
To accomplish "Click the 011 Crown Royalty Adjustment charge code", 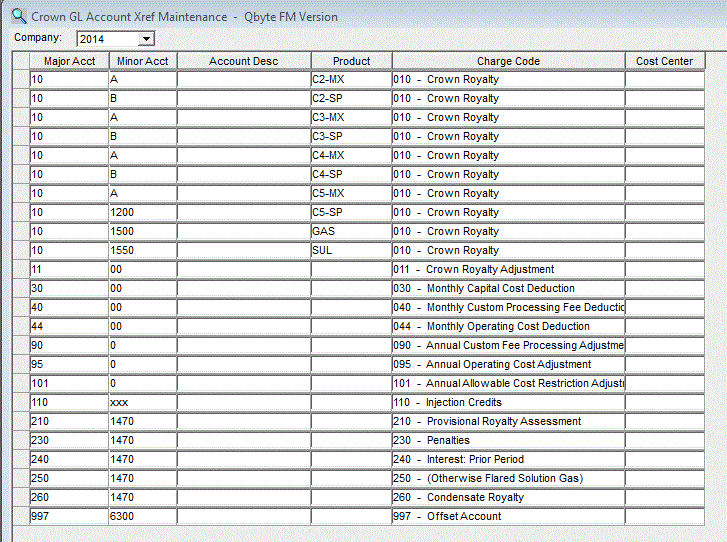I will [x=508, y=269].
